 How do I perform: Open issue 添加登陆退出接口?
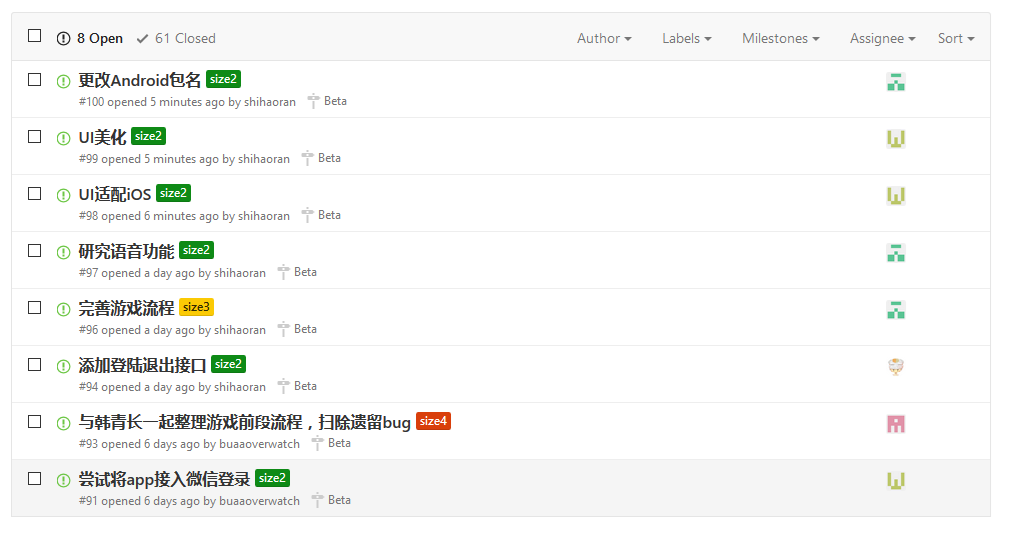coord(142,365)
